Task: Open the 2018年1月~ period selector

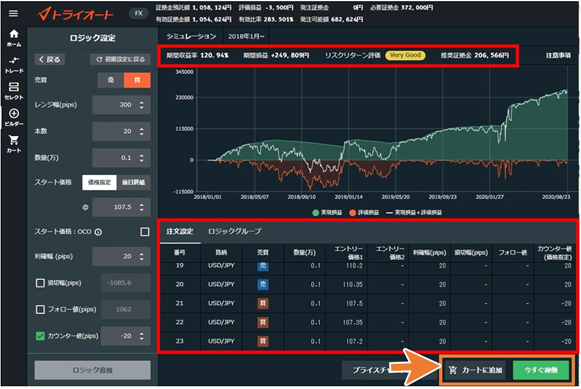Action: coord(246,36)
